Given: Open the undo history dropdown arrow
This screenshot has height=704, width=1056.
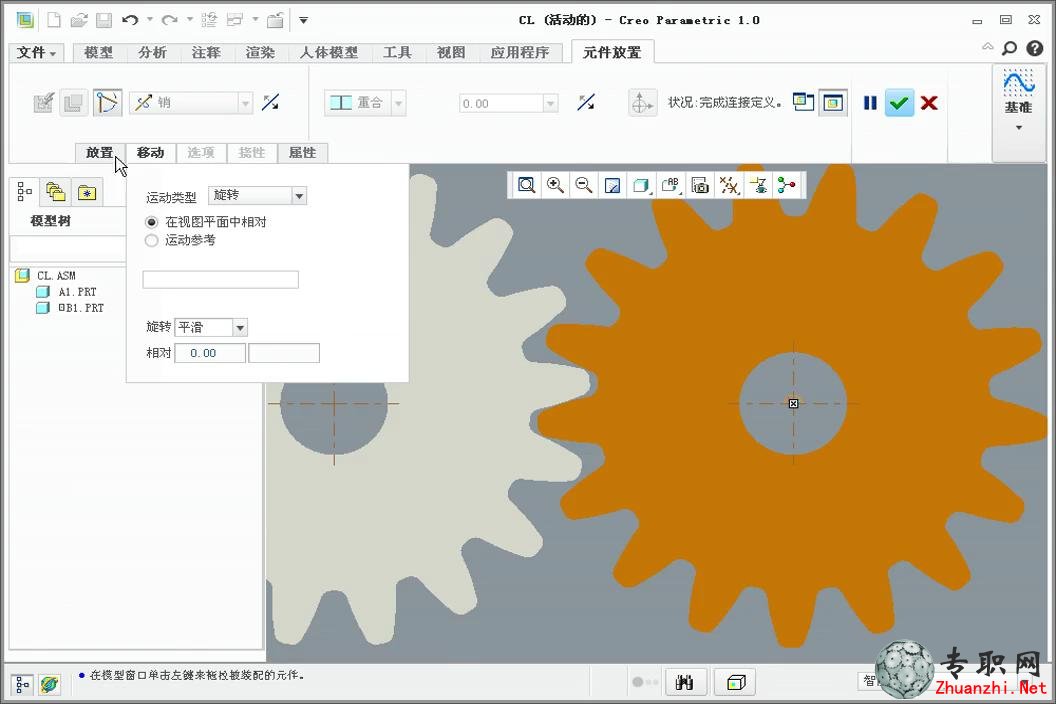Looking at the screenshot, I should click(x=150, y=20).
